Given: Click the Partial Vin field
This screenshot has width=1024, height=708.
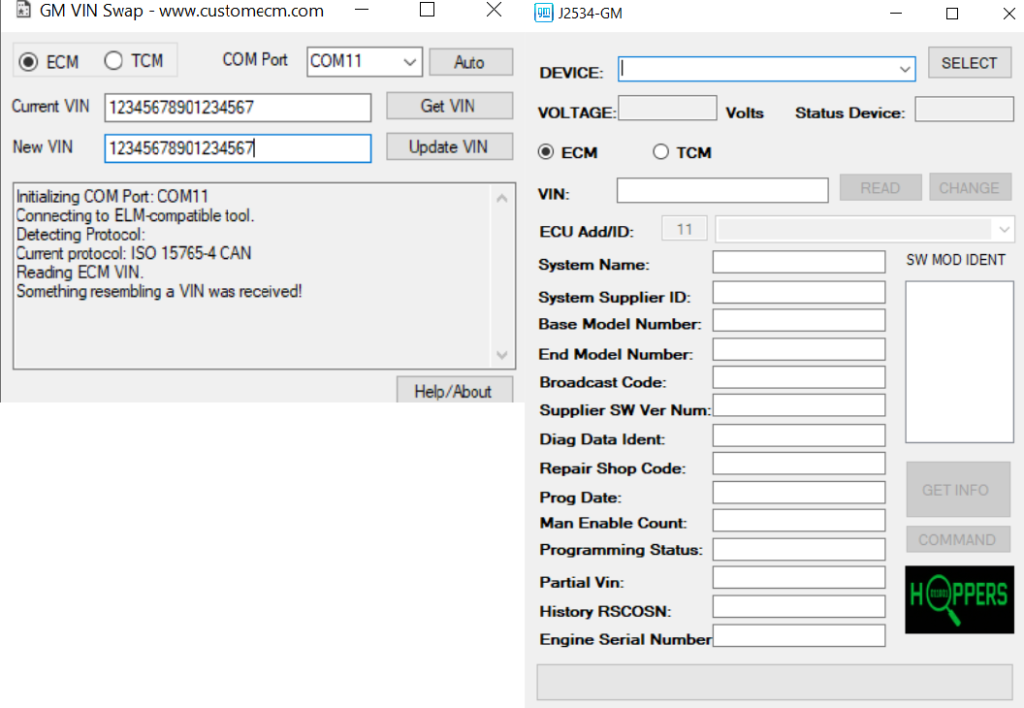Looking at the screenshot, I should (x=799, y=578).
